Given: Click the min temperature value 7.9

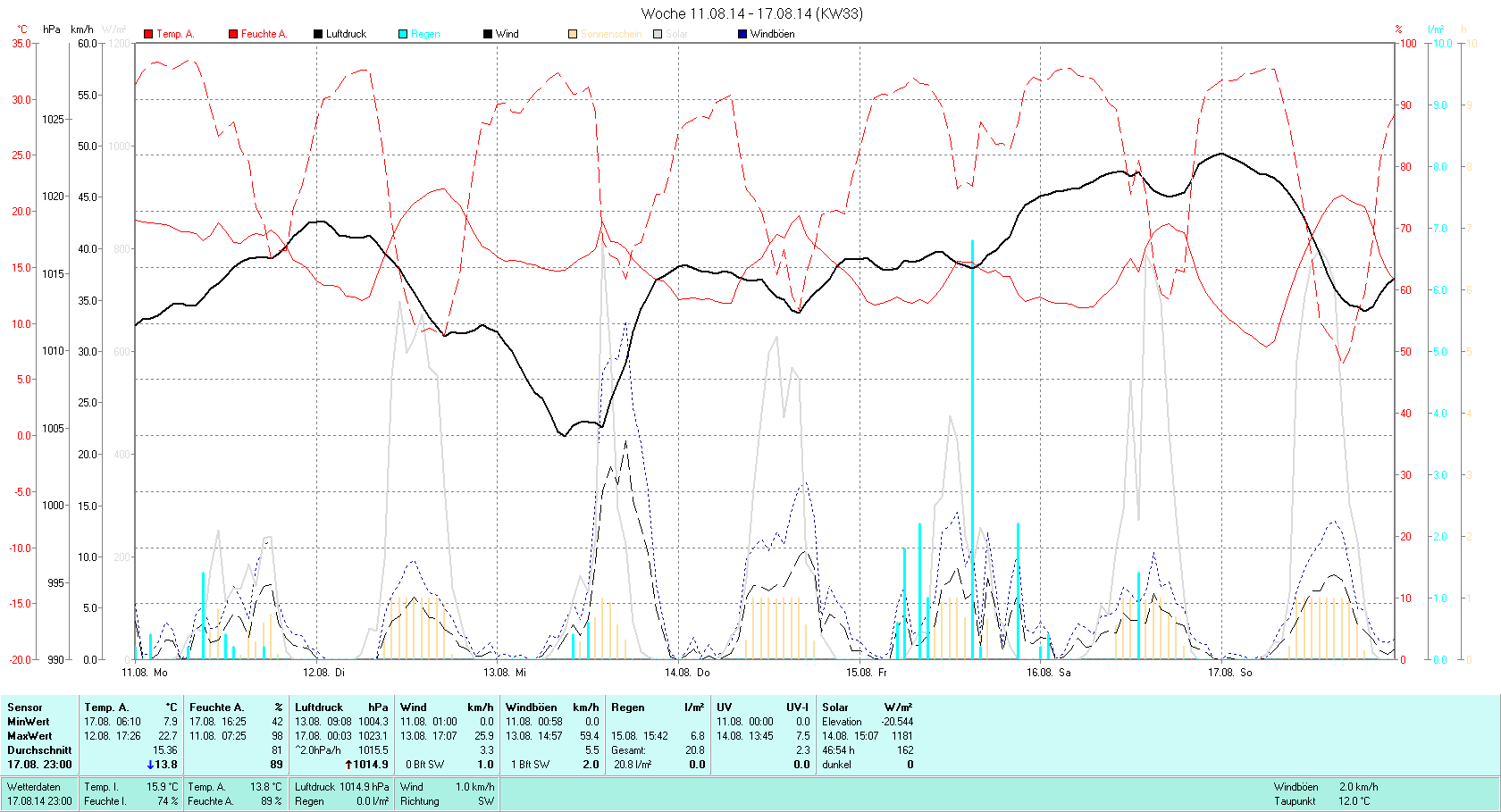Looking at the screenshot, I should coord(171,722).
